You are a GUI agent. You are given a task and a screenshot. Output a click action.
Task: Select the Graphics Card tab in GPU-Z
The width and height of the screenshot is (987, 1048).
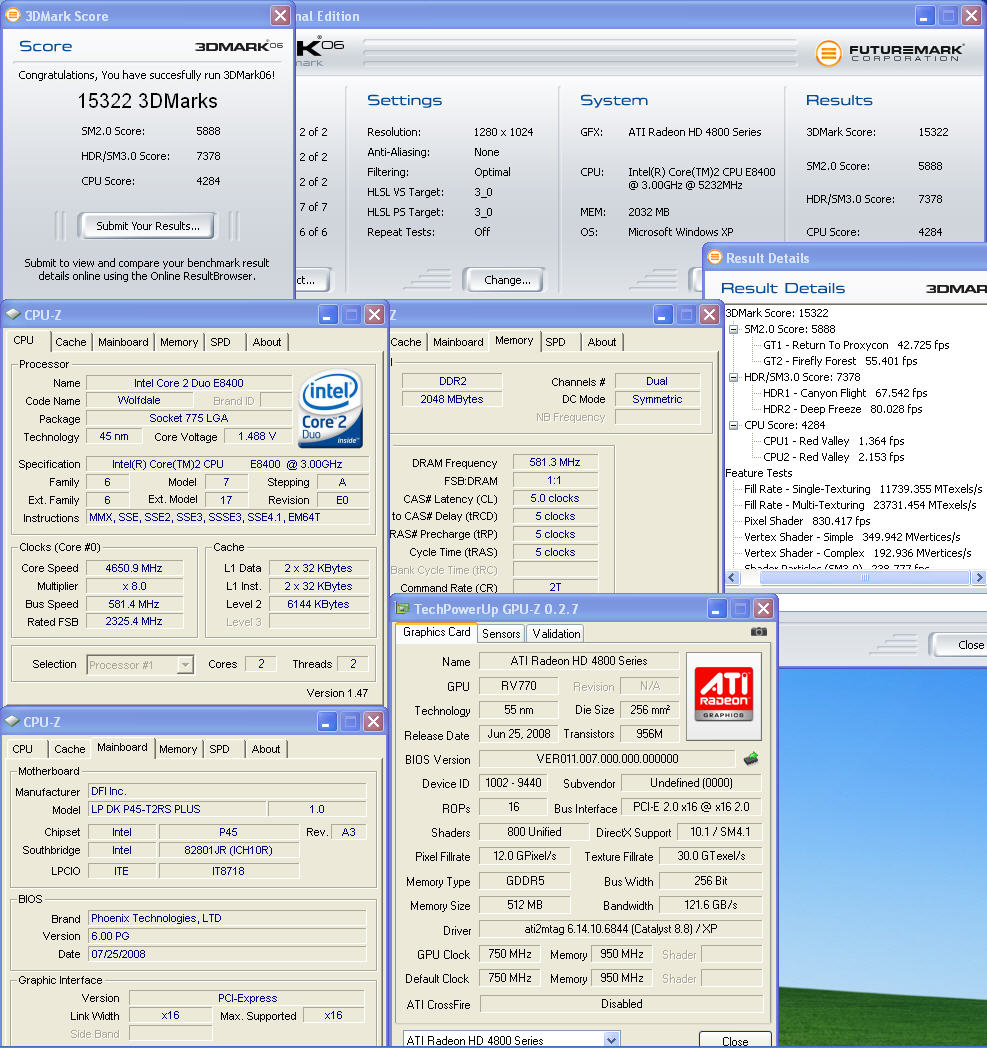436,632
